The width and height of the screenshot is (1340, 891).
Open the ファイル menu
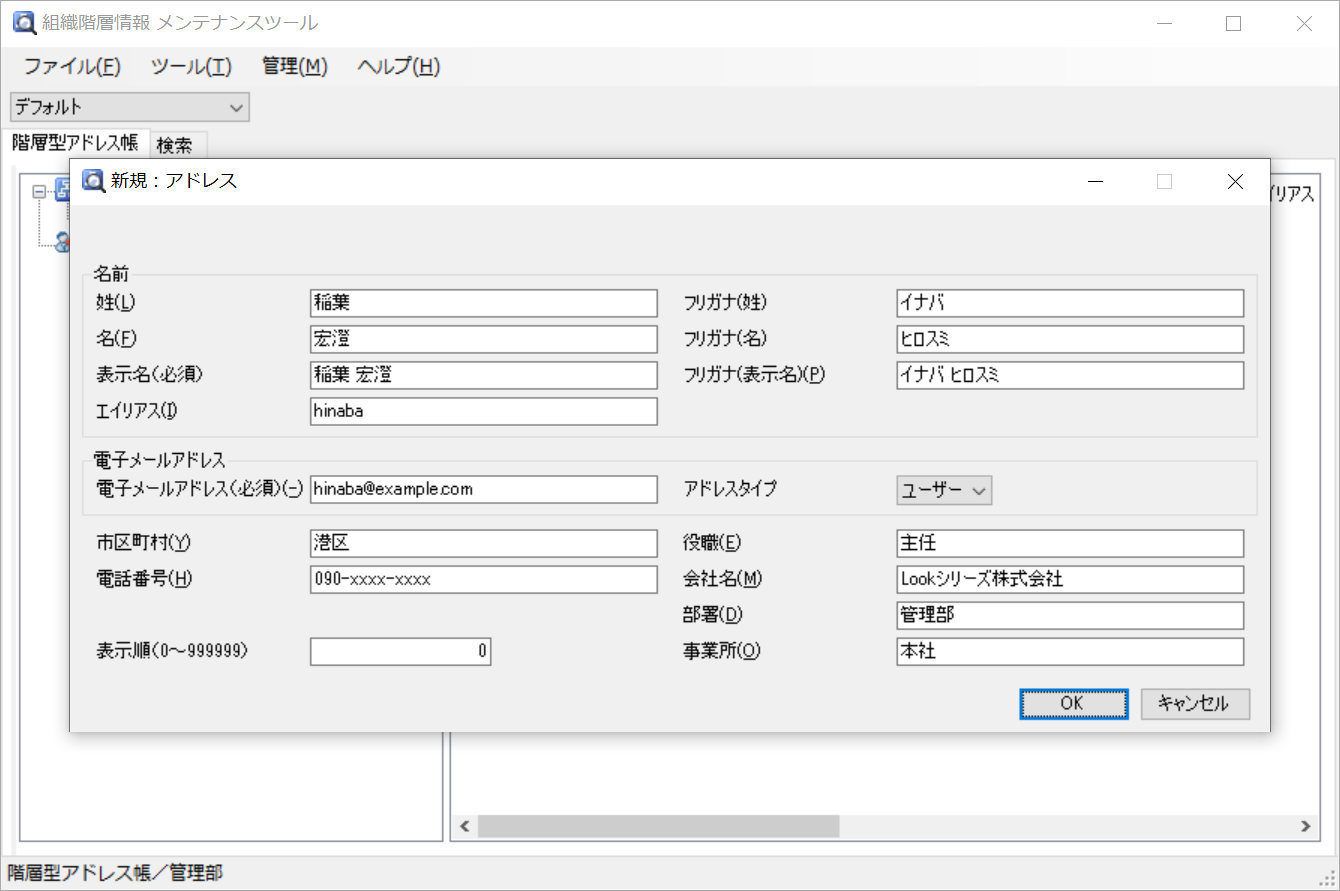[x=70, y=66]
